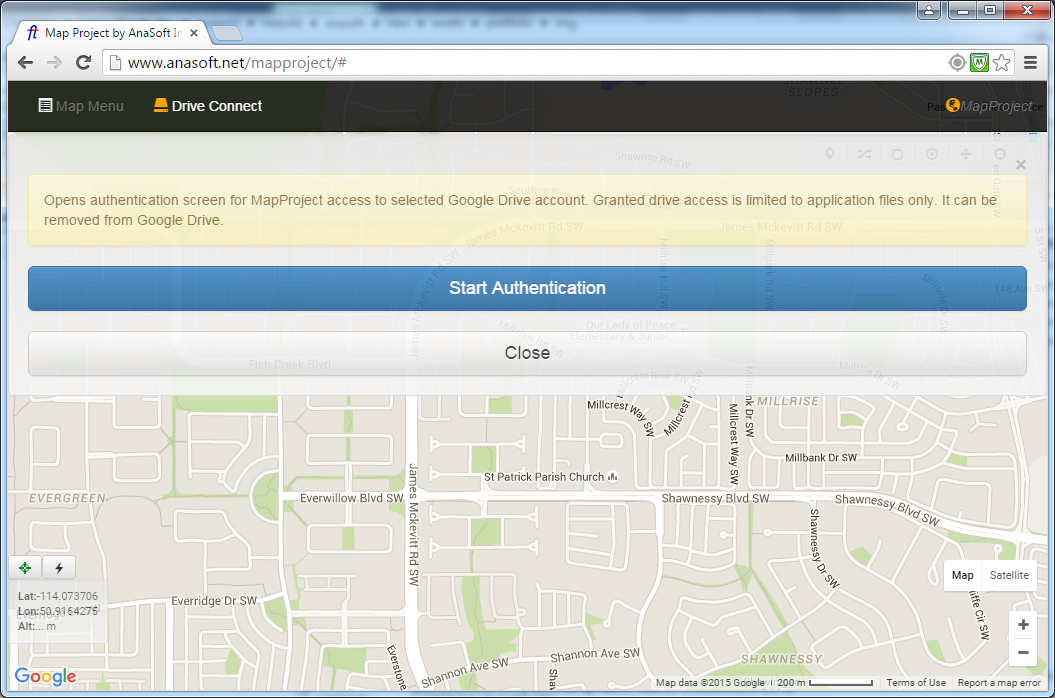Image resolution: width=1055 pixels, height=698 pixels.
Task: Click the Everwillow Blvd SW road label
Action: [x=351, y=498]
